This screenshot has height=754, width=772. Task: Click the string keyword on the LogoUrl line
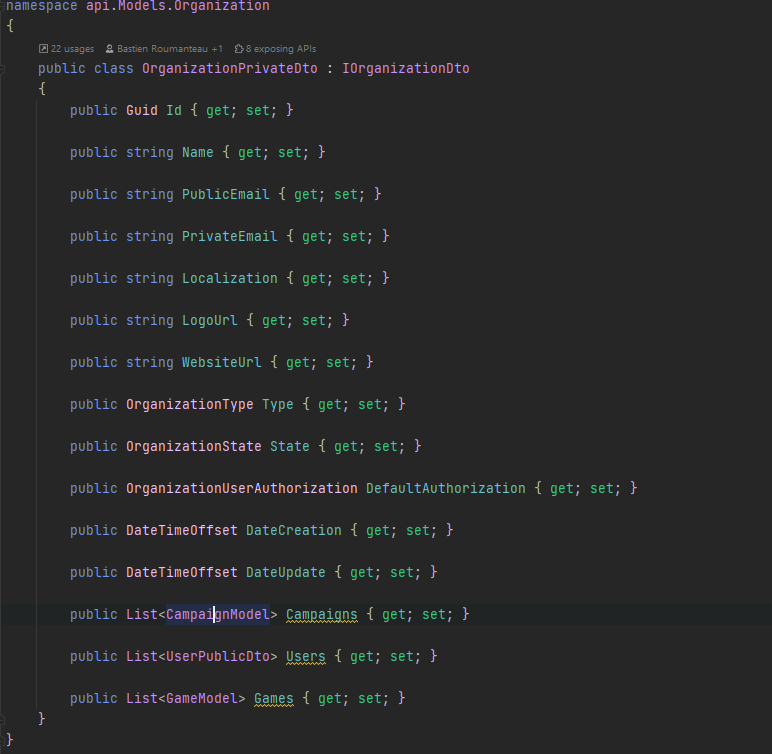[150, 321]
